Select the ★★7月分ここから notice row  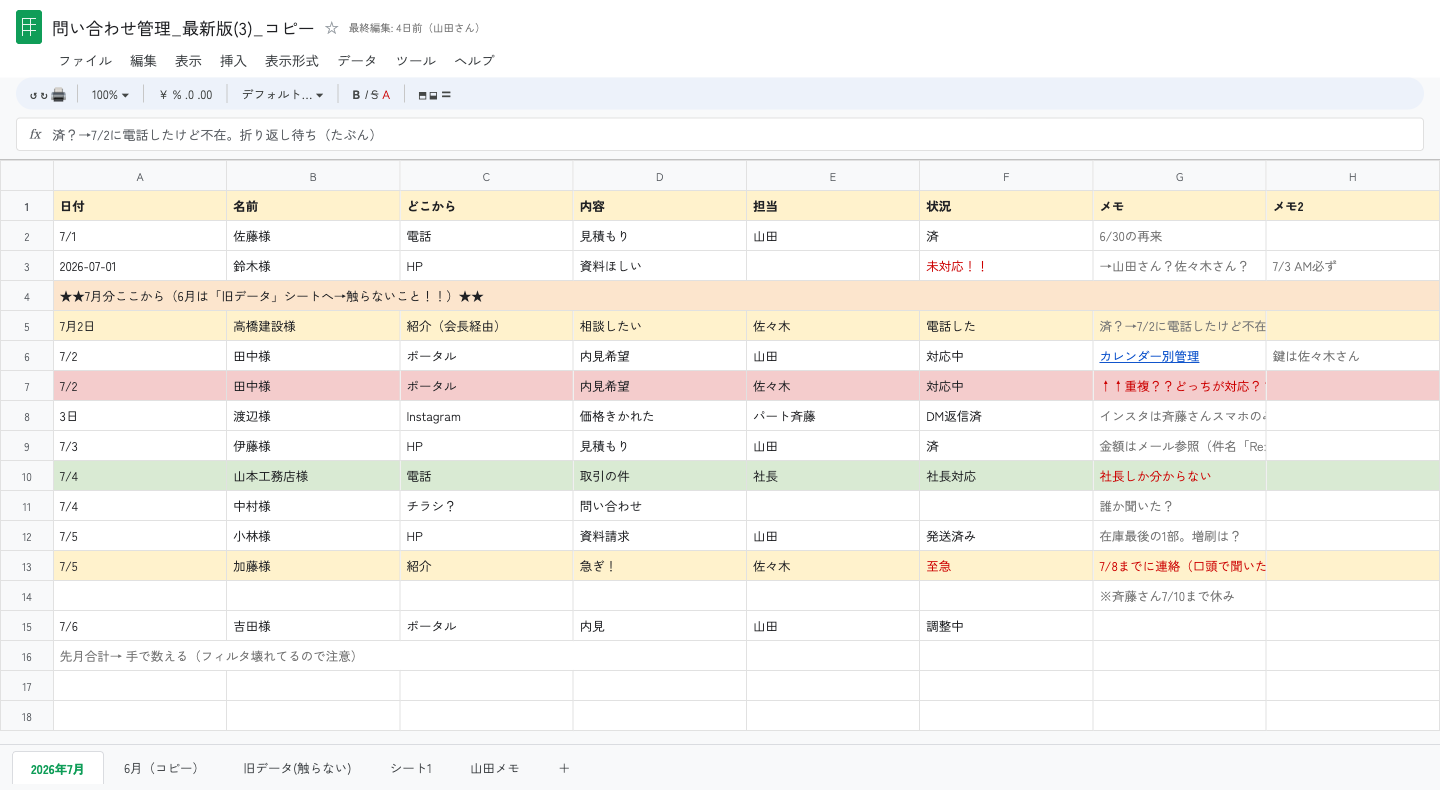click(x=747, y=296)
